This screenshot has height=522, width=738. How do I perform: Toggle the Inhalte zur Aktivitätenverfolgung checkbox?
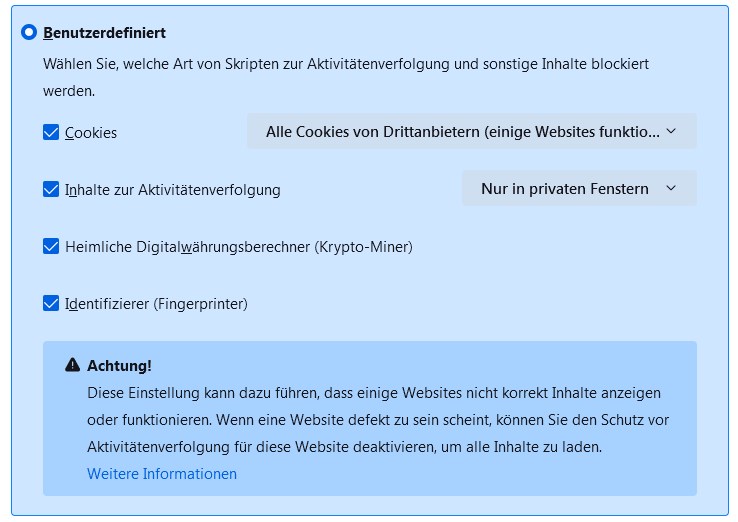(51, 189)
